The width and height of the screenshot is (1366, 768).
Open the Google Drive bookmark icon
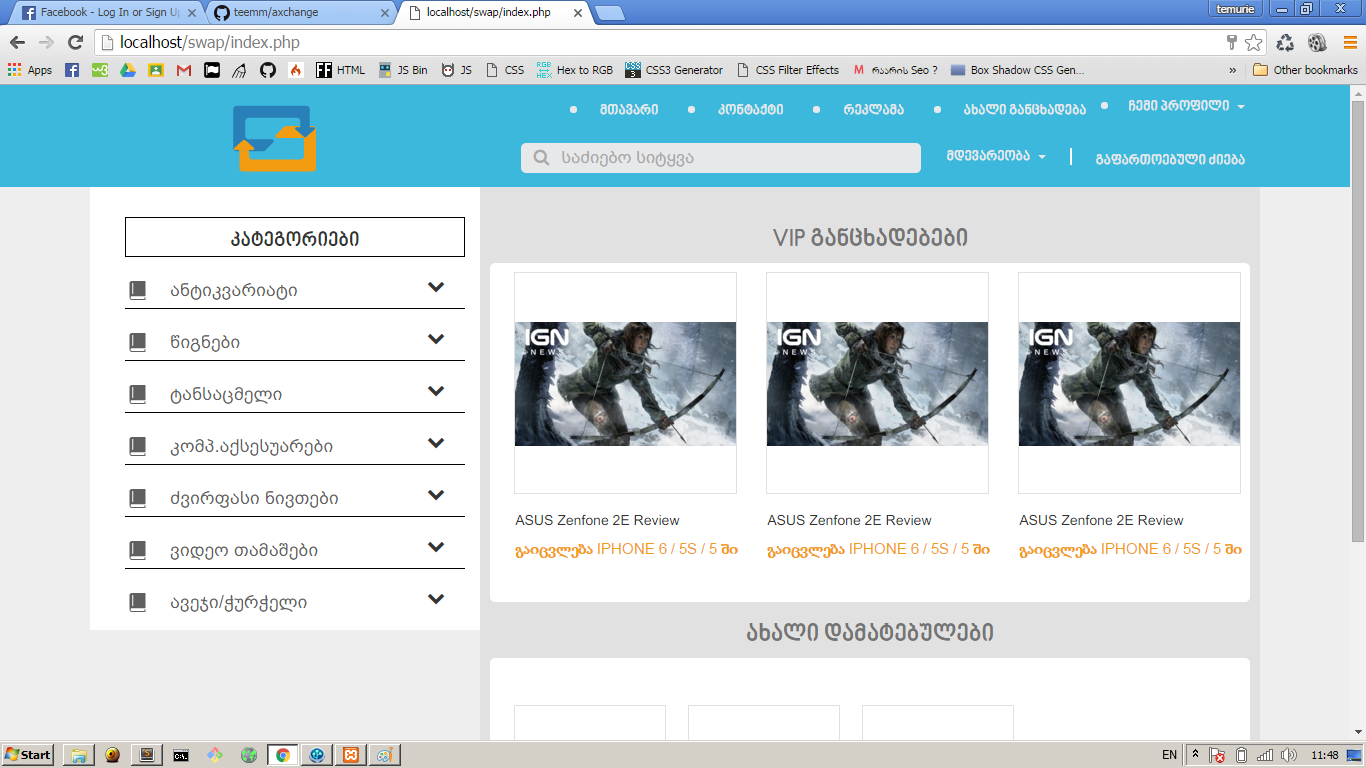[x=128, y=70]
